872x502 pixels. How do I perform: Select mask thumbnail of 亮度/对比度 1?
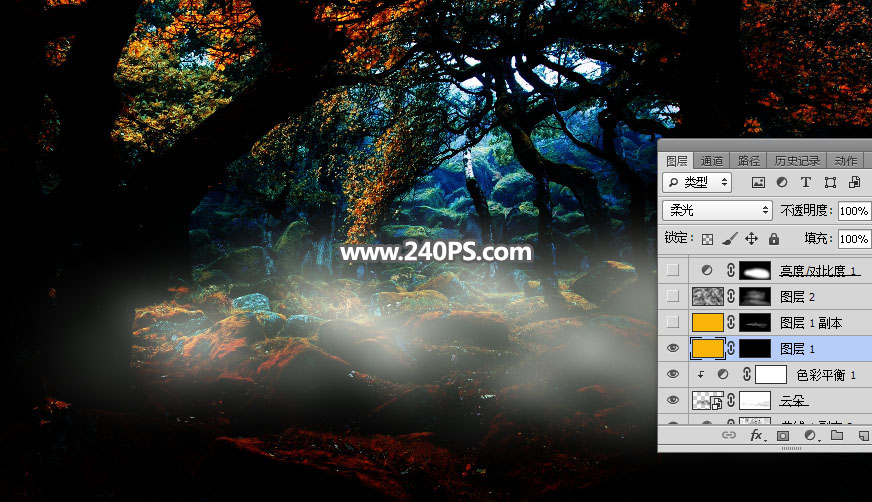pyautogui.click(x=755, y=270)
